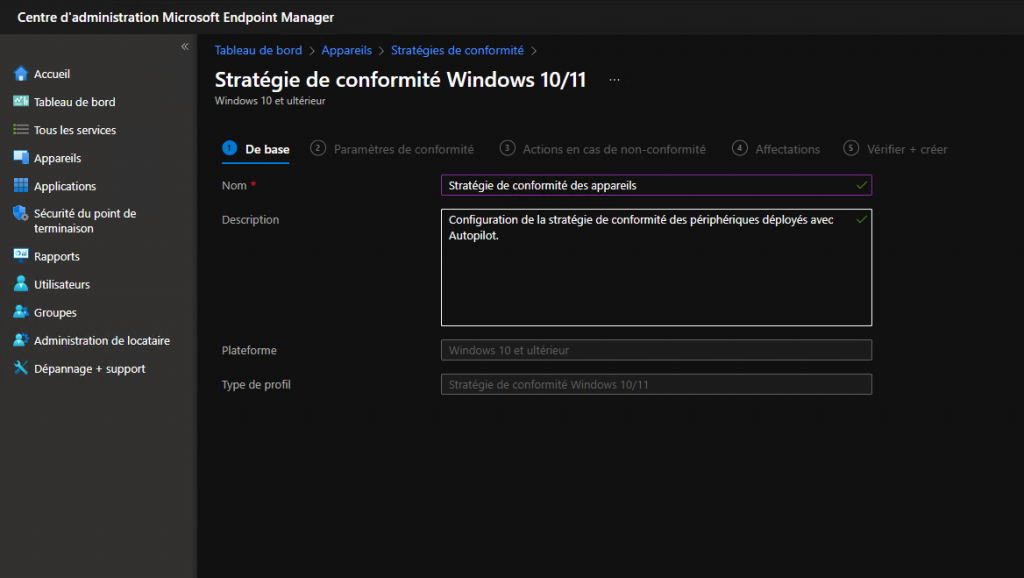Click the disabled Plateforme field
1024x578 pixels.
(656, 350)
